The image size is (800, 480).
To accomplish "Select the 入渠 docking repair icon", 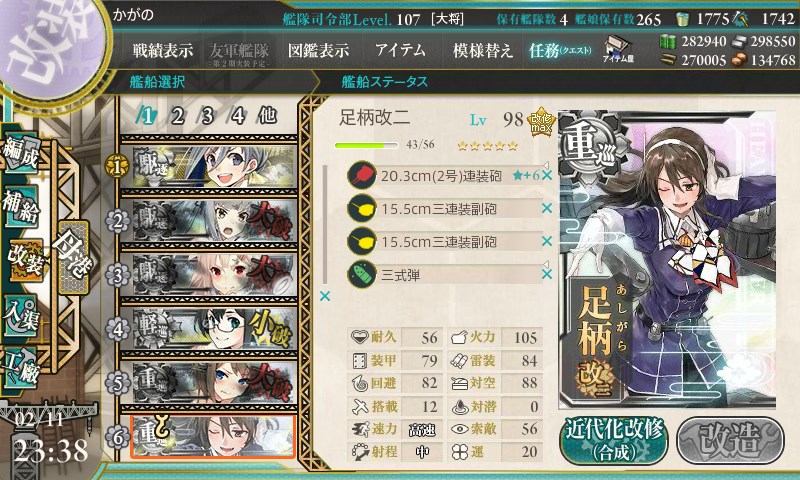I will pyautogui.click(x=21, y=316).
